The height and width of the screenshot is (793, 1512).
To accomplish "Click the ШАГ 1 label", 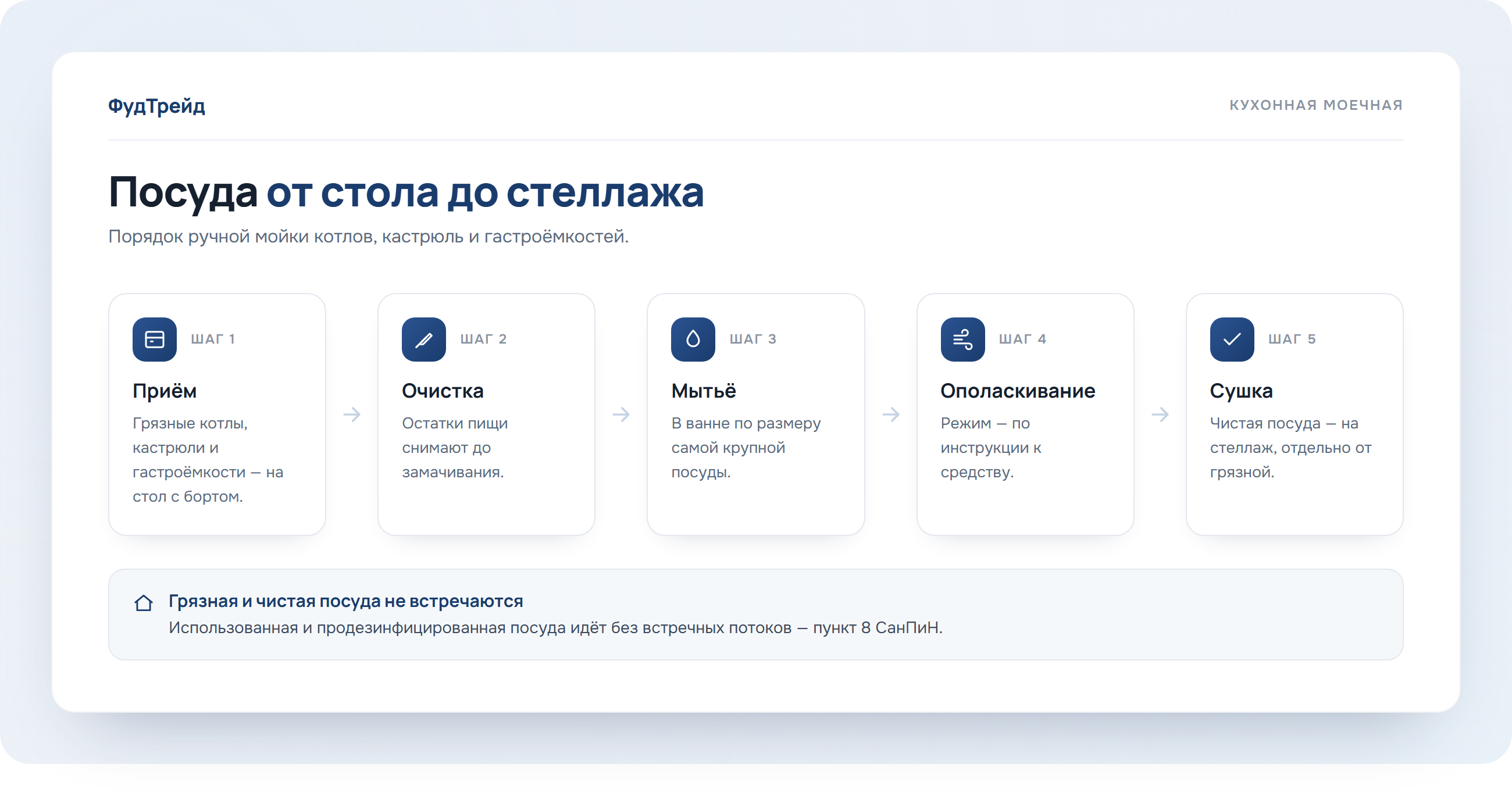I will point(213,340).
